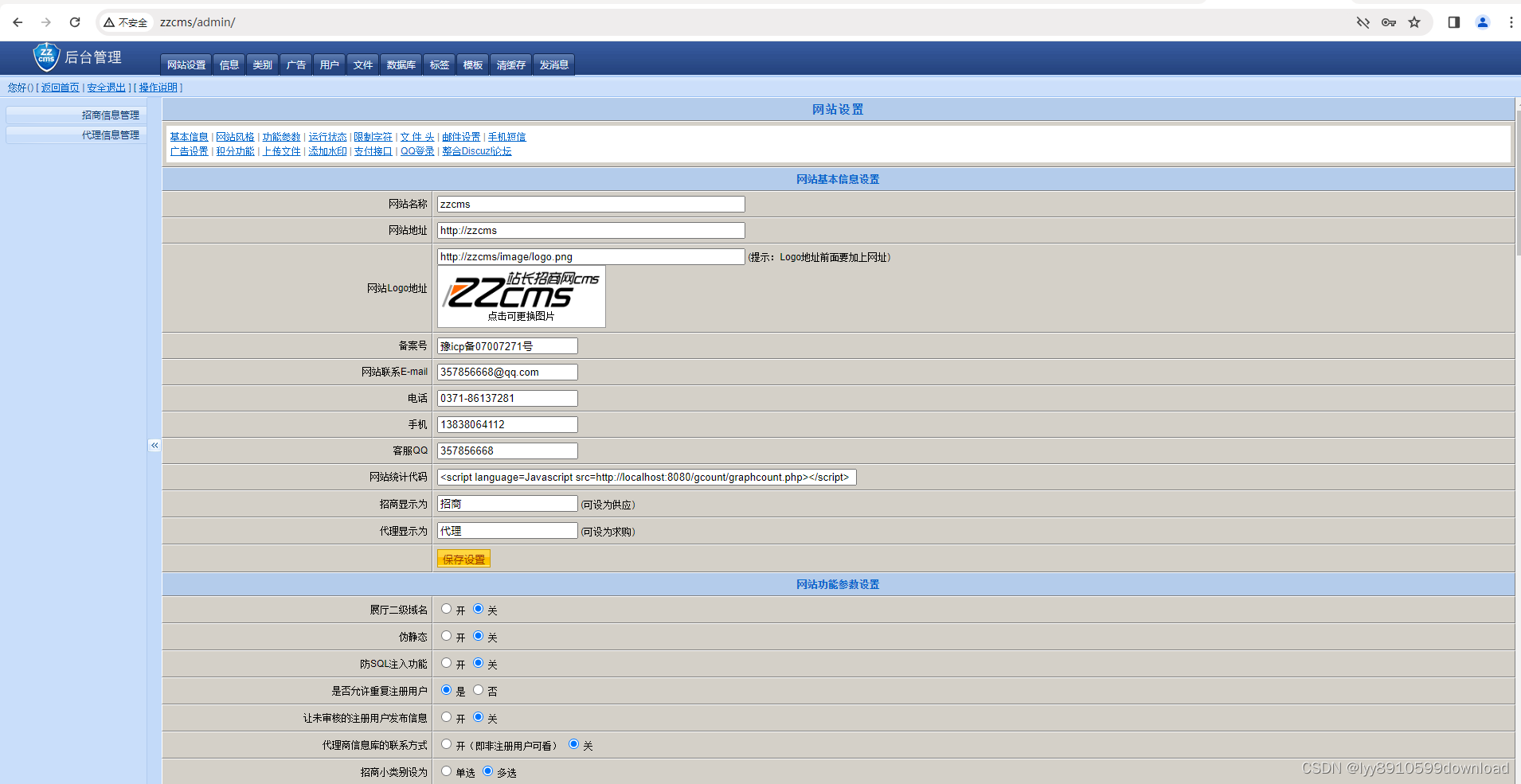The width and height of the screenshot is (1521, 784).
Task: Jump to 功能参数 settings link
Action: point(282,137)
